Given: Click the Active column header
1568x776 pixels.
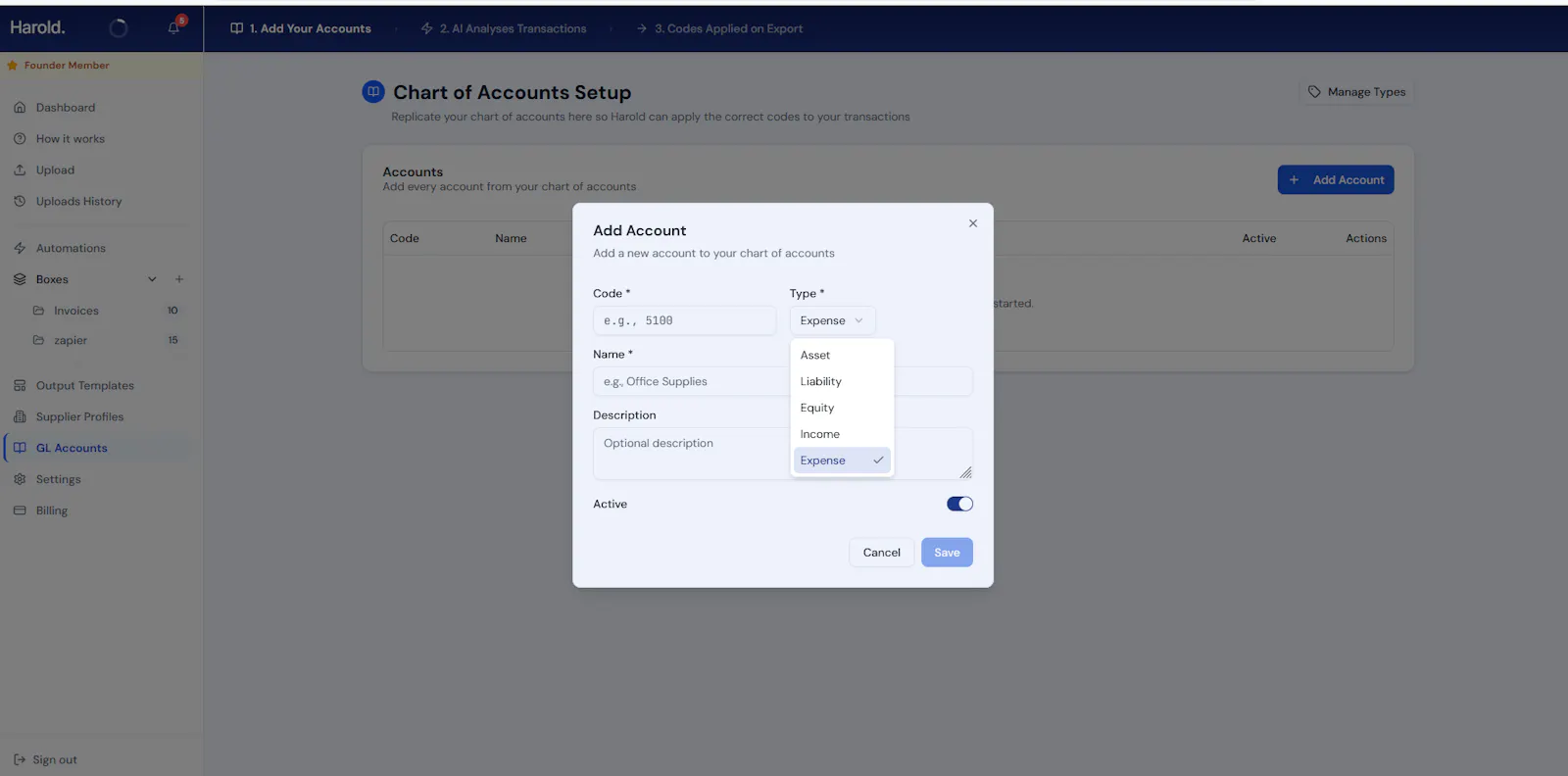Looking at the screenshot, I should pos(1259,238).
